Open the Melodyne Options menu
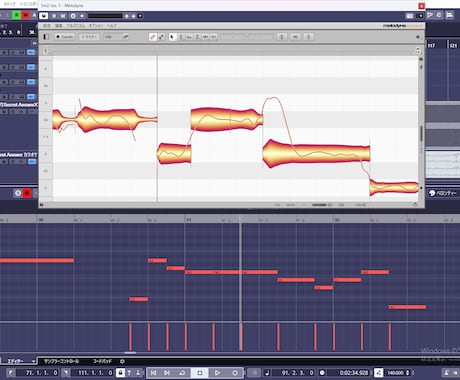The image size is (460, 380). click(x=95, y=26)
